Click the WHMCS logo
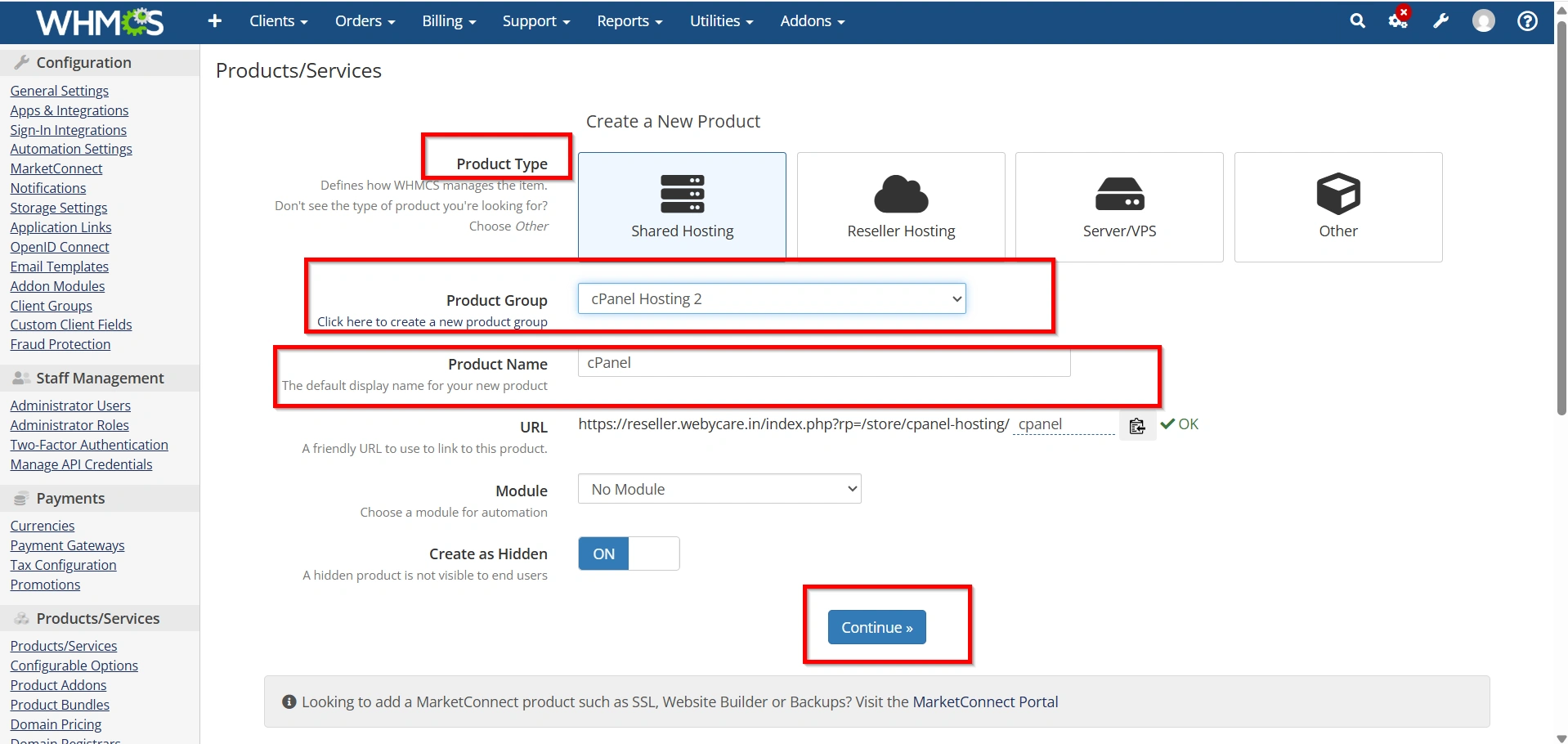This screenshot has width=1568, height=744. click(x=100, y=22)
